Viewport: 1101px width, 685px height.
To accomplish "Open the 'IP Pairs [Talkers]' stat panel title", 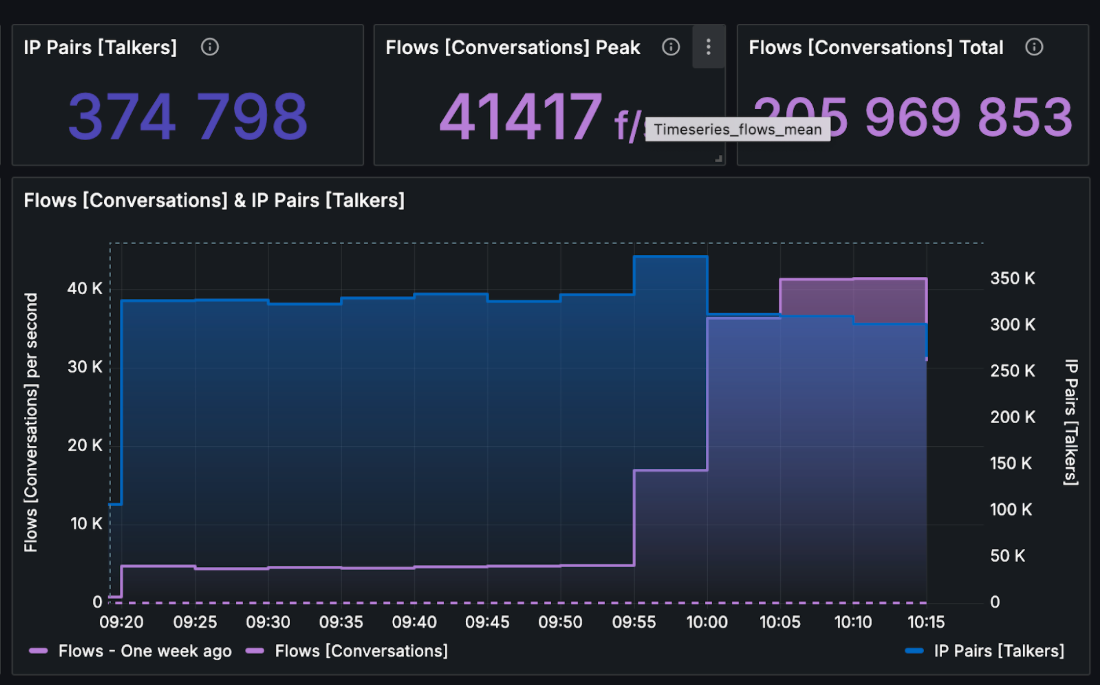I will (100, 47).
